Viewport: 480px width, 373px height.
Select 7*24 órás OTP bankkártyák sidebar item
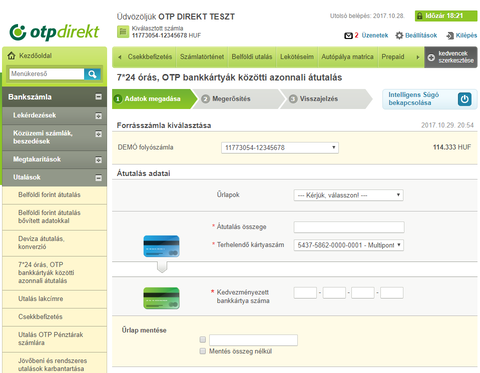coord(54,273)
